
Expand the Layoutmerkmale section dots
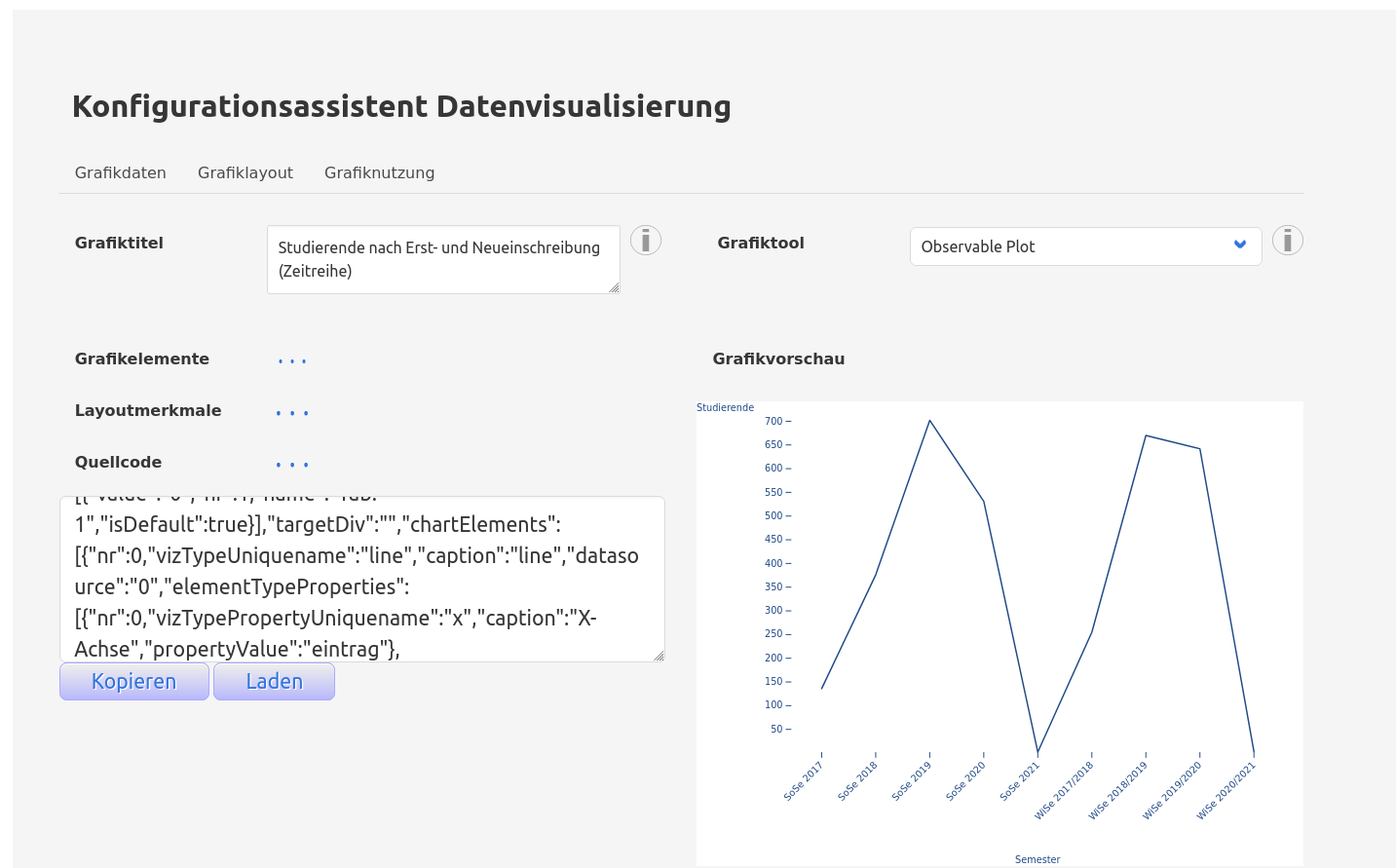click(291, 413)
